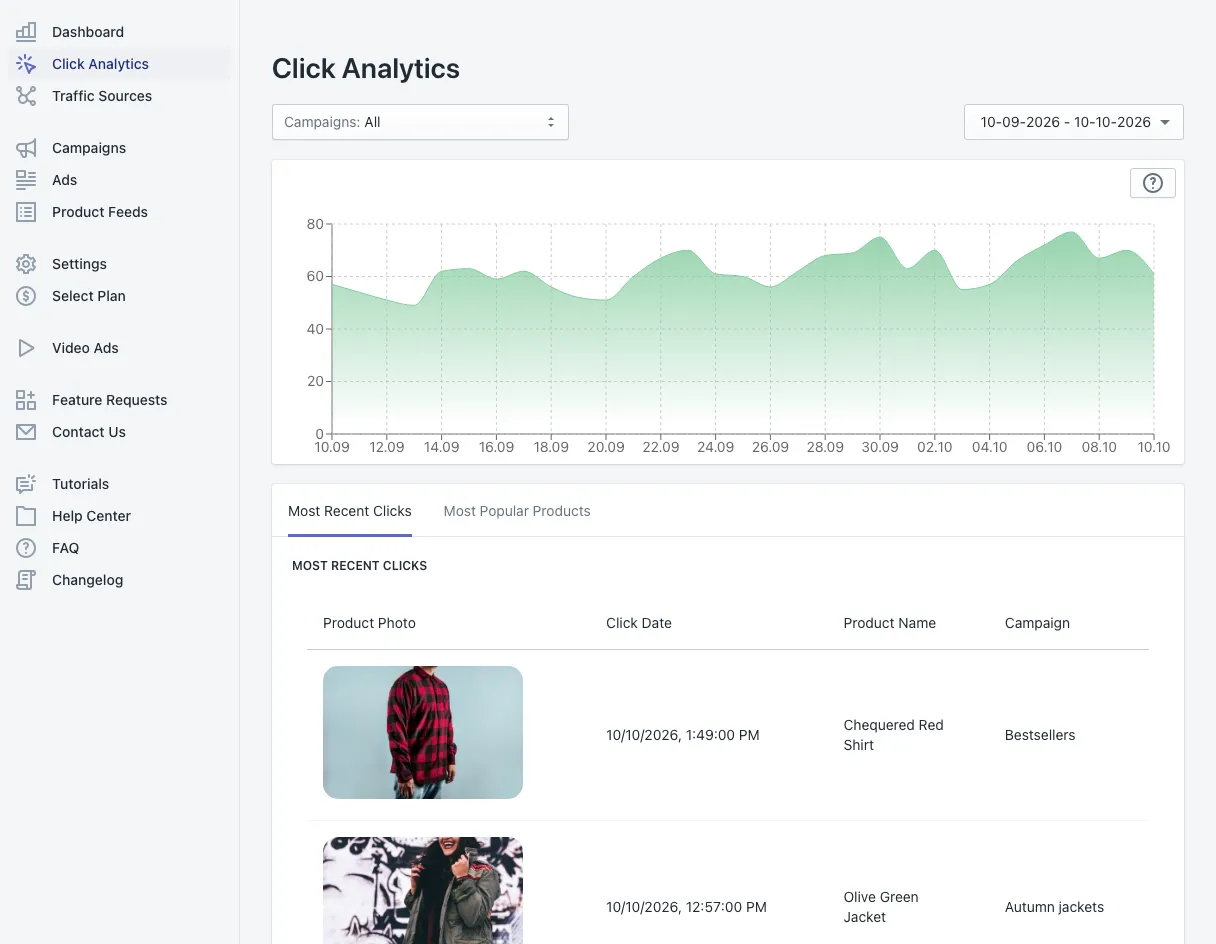Open the Tutorials link
This screenshot has width=1216, height=944.
point(81,484)
